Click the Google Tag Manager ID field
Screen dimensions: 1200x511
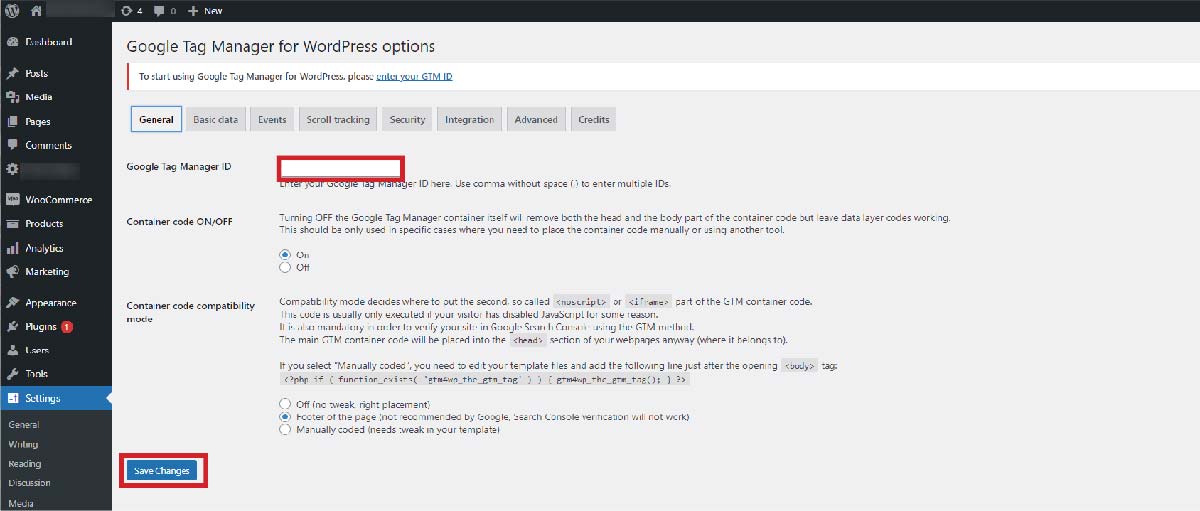(341, 168)
